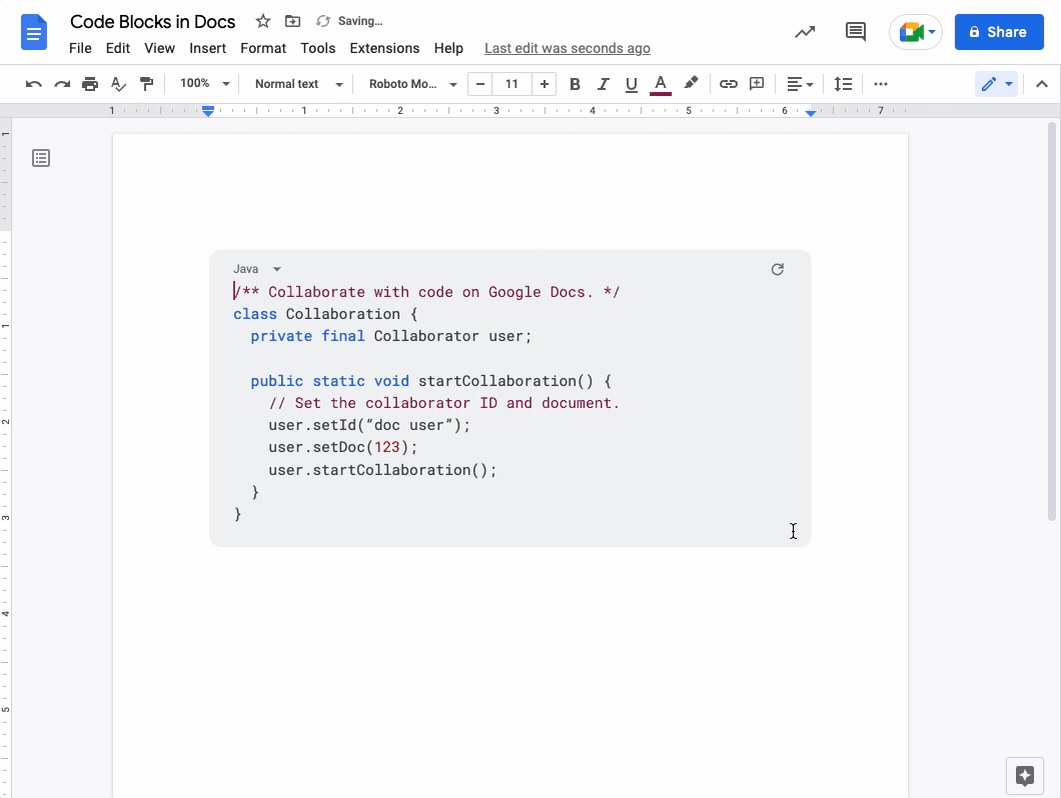Screen dimensions: 1061x798
Task: Refresh the code block with reload icon
Action: tap(778, 269)
